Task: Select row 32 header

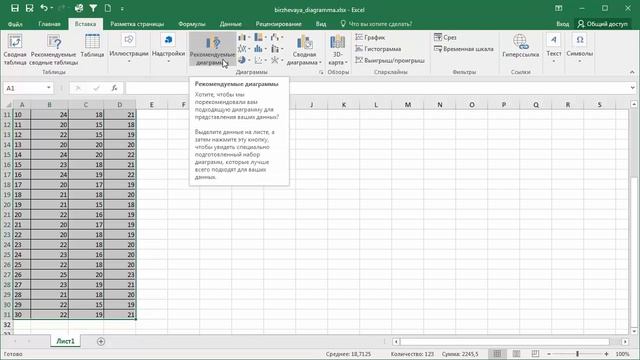Action: (x=7, y=324)
